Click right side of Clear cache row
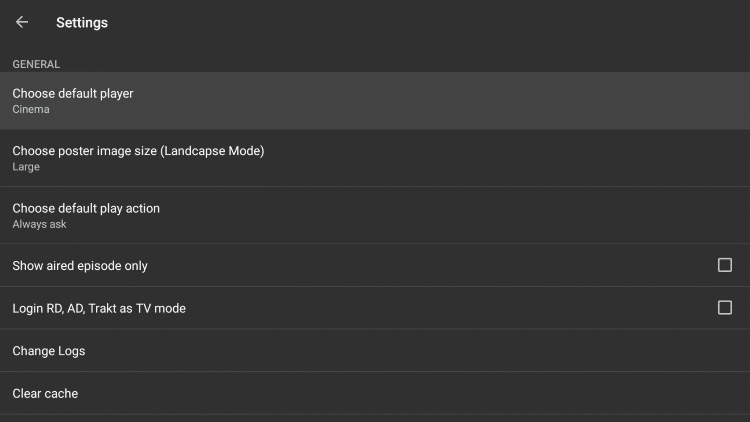 [600, 394]
